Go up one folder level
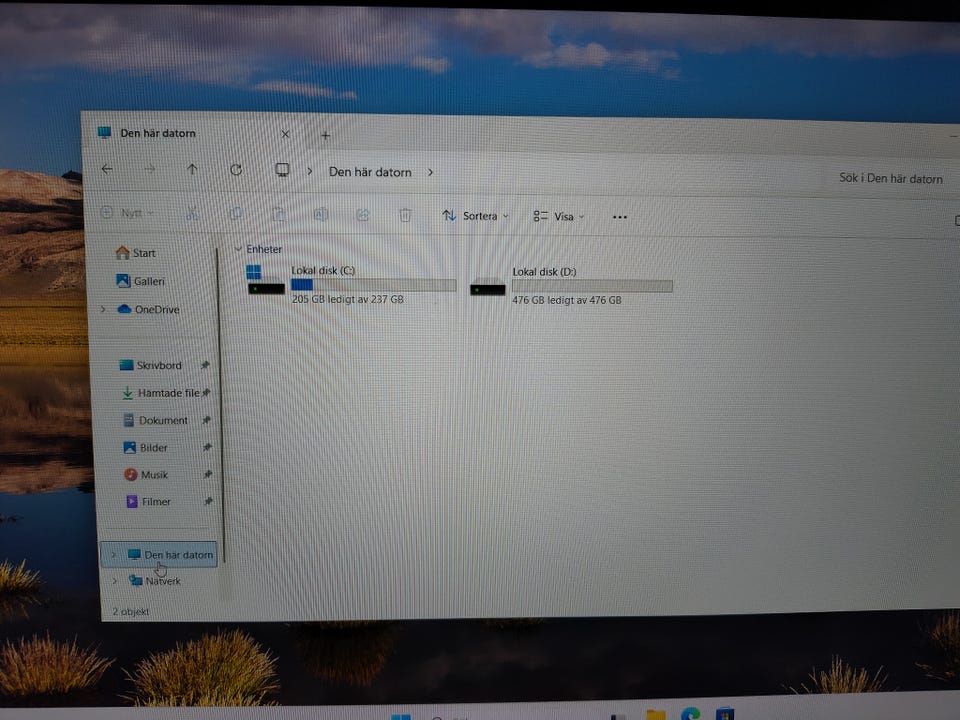The image size is (960, 720). (x=192, y=169)
